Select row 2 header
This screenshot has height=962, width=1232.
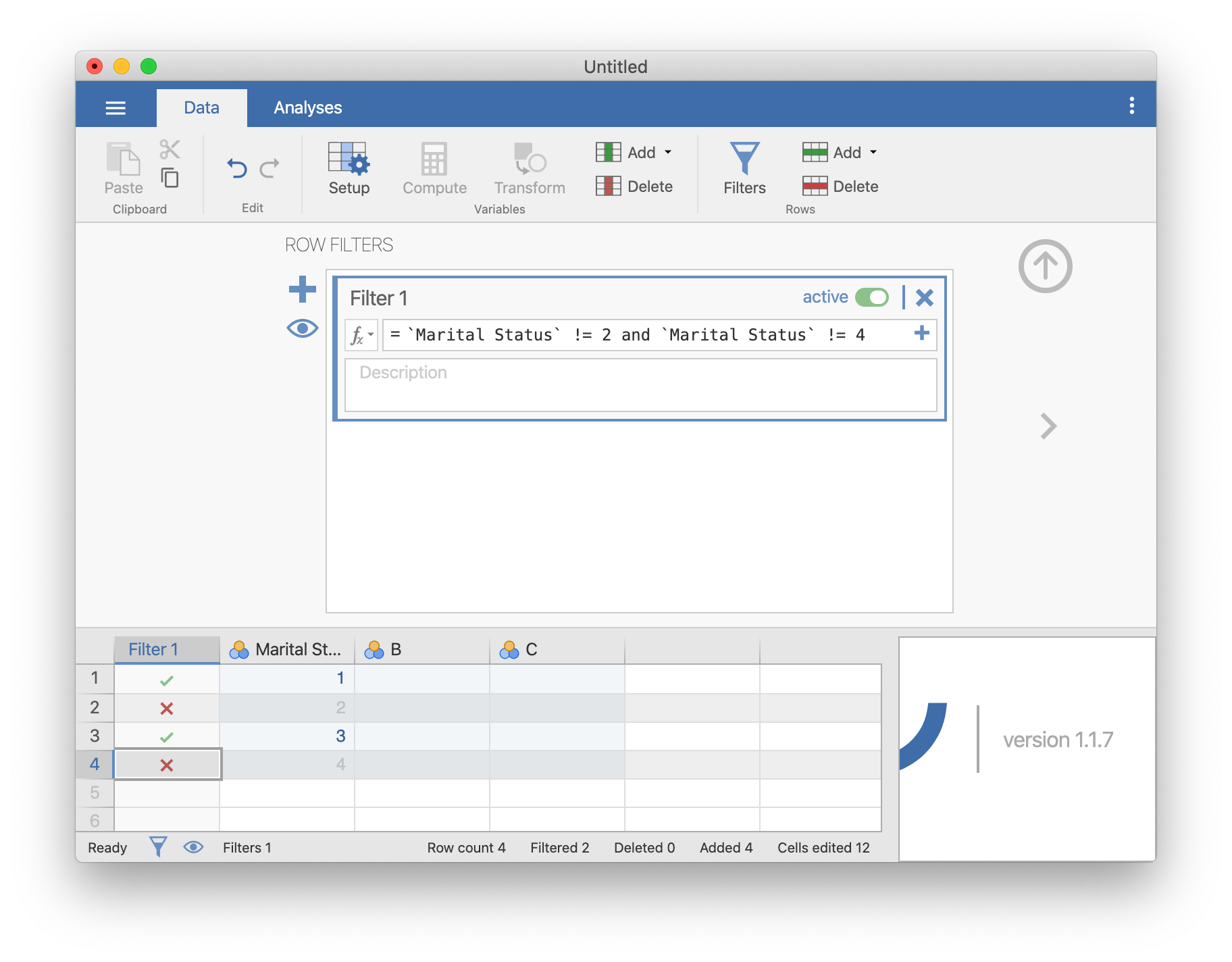(95, 707)
